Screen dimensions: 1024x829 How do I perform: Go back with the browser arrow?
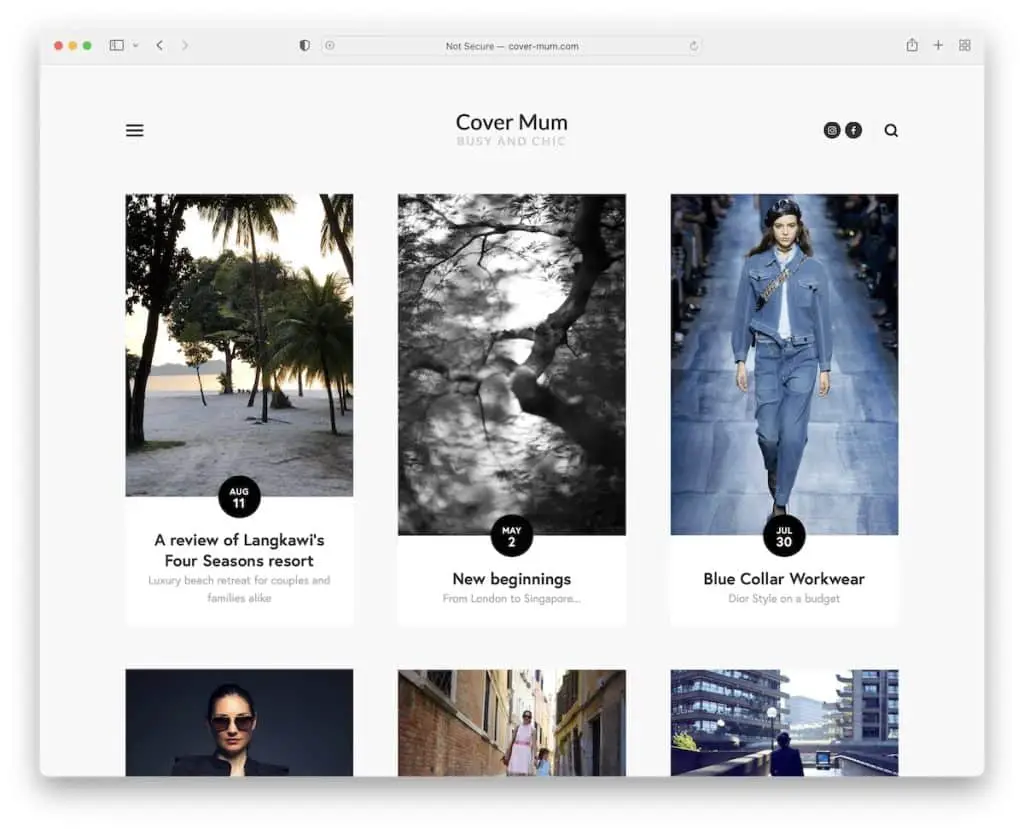pyautogui.click(x=159, y=45)
